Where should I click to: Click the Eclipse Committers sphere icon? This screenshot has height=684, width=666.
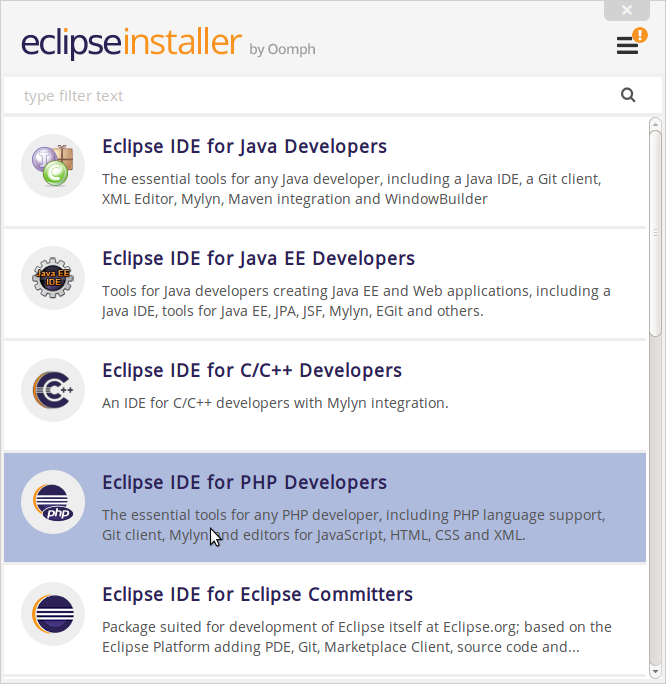(x=53, y=614)
